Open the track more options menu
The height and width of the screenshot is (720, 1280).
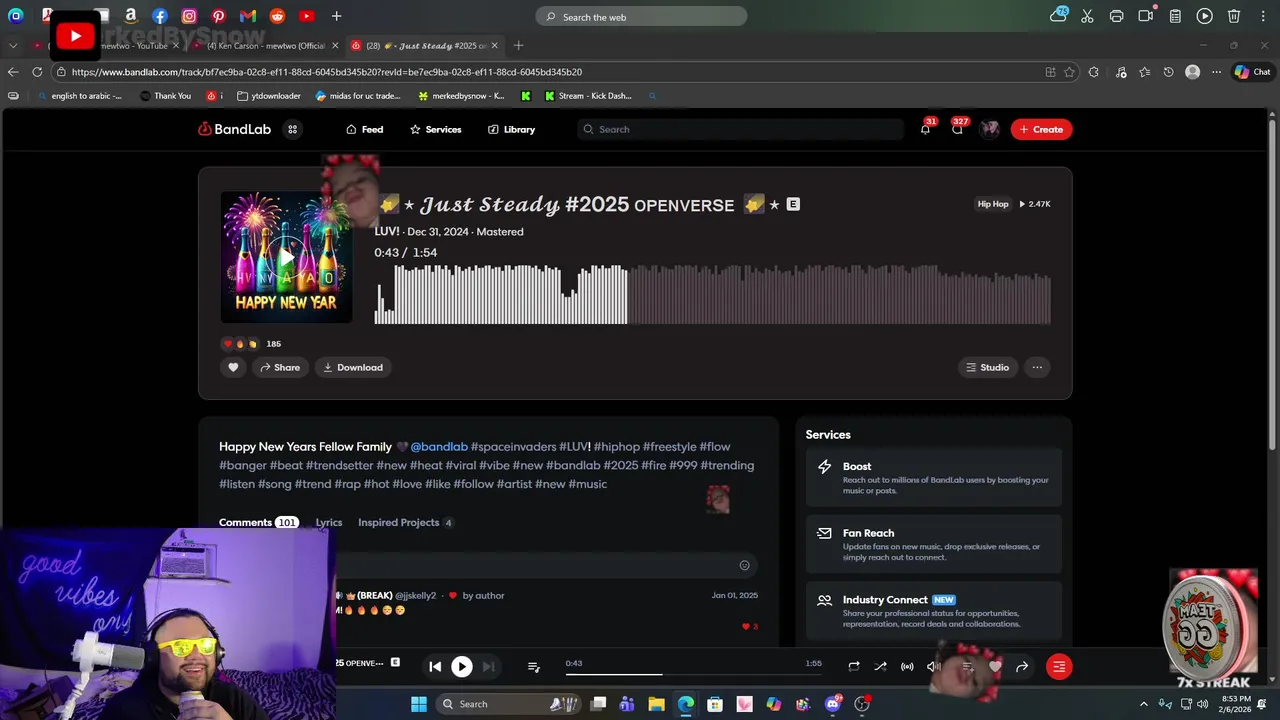(1037, 367)
